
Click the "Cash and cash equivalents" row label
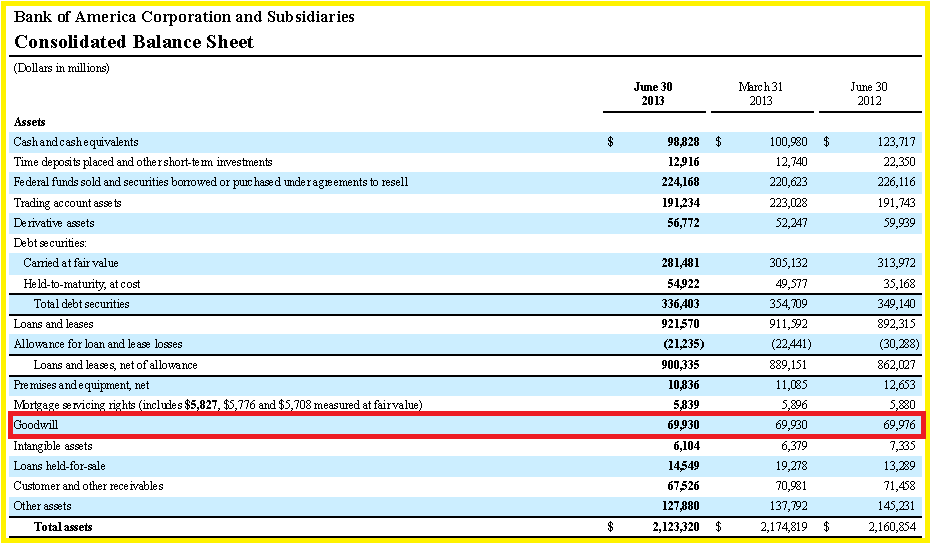tap(75, 142)
